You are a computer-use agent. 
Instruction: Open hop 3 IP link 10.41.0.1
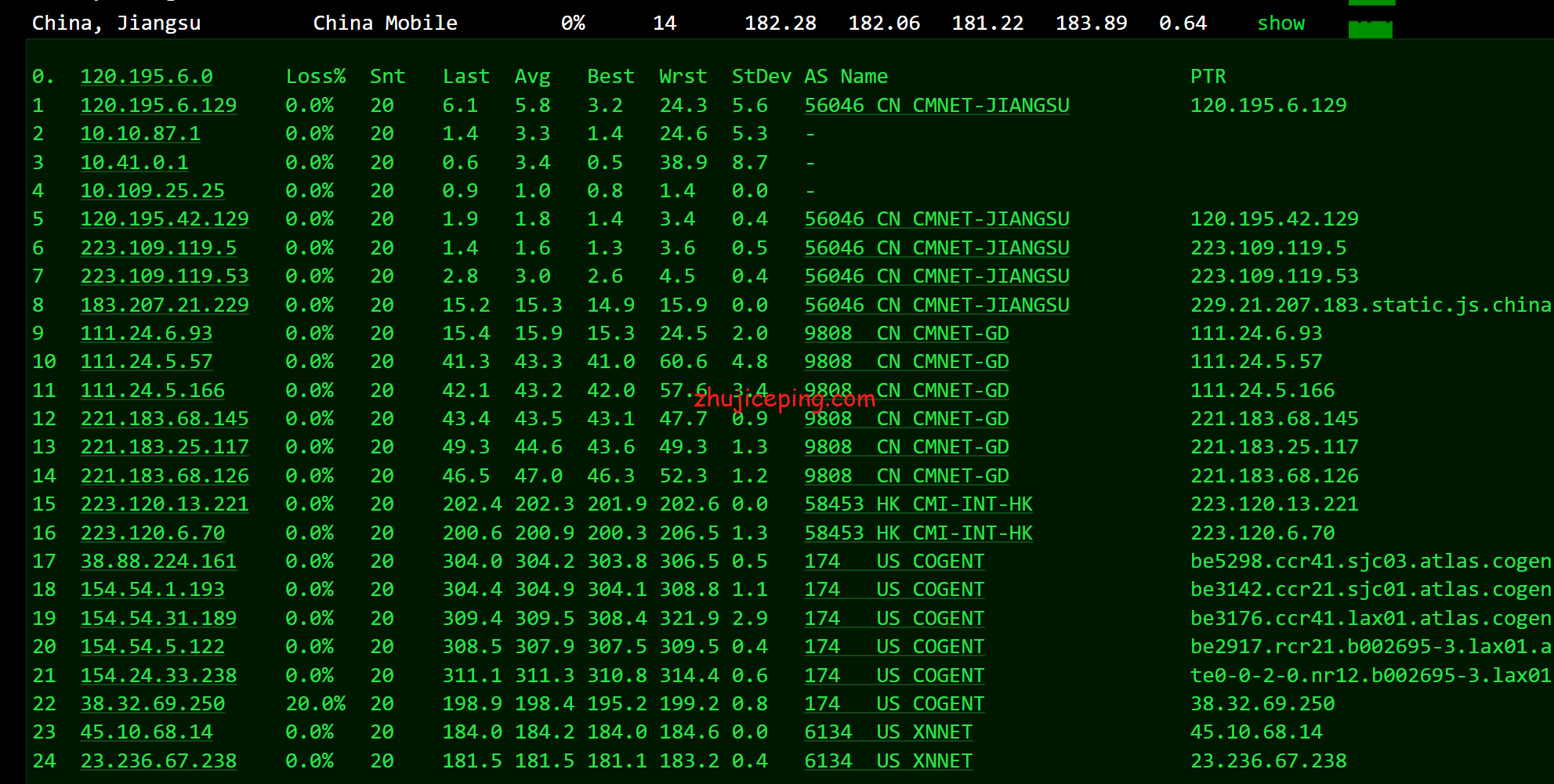[134, 163]
